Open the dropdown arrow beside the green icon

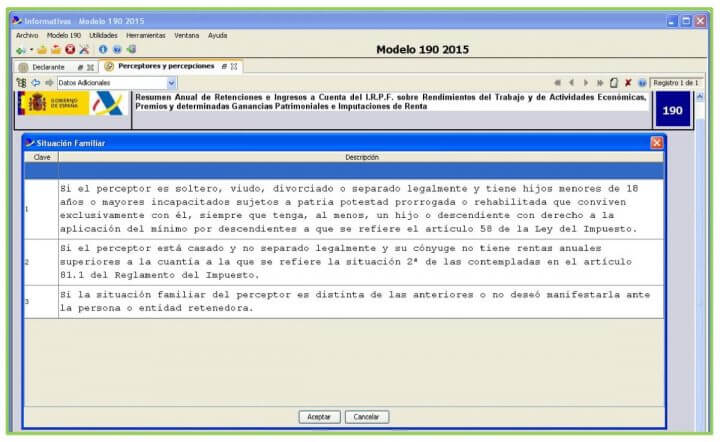(31, 50)
